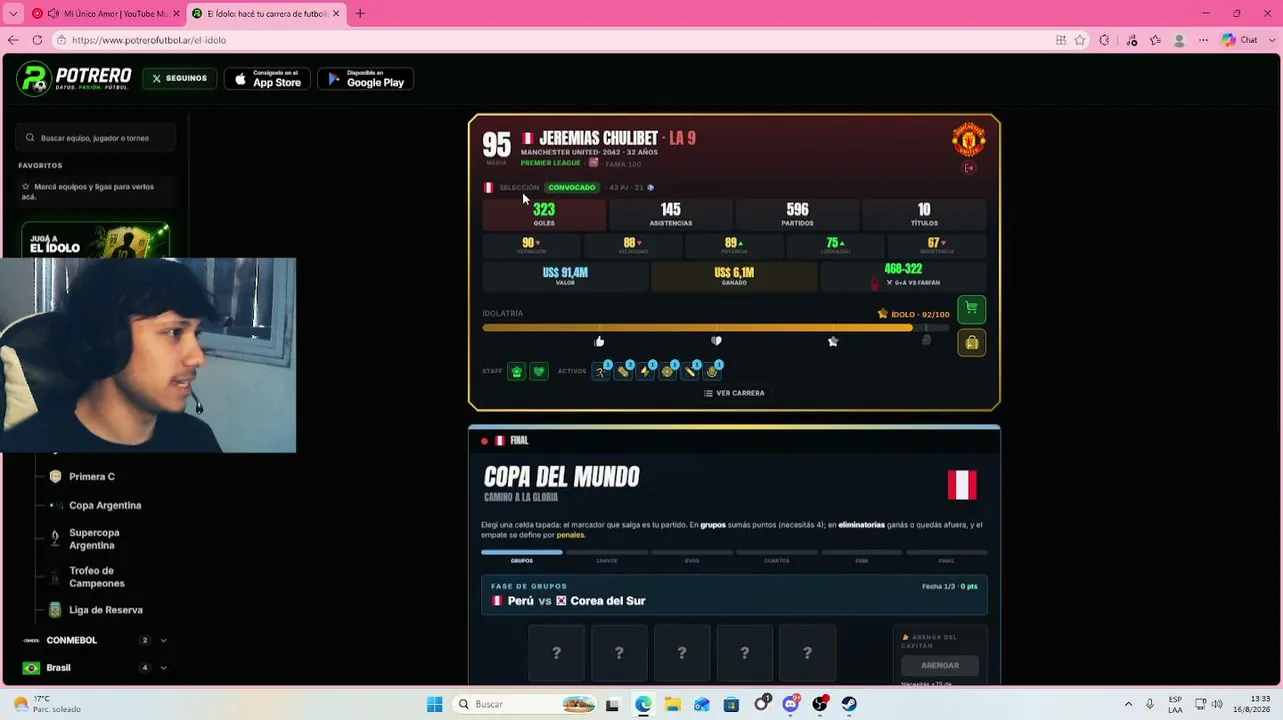Image resolution: width=1283 pixels, height=720 pixels.
Task: Click the Google Play download button
Action: (365, 79)
